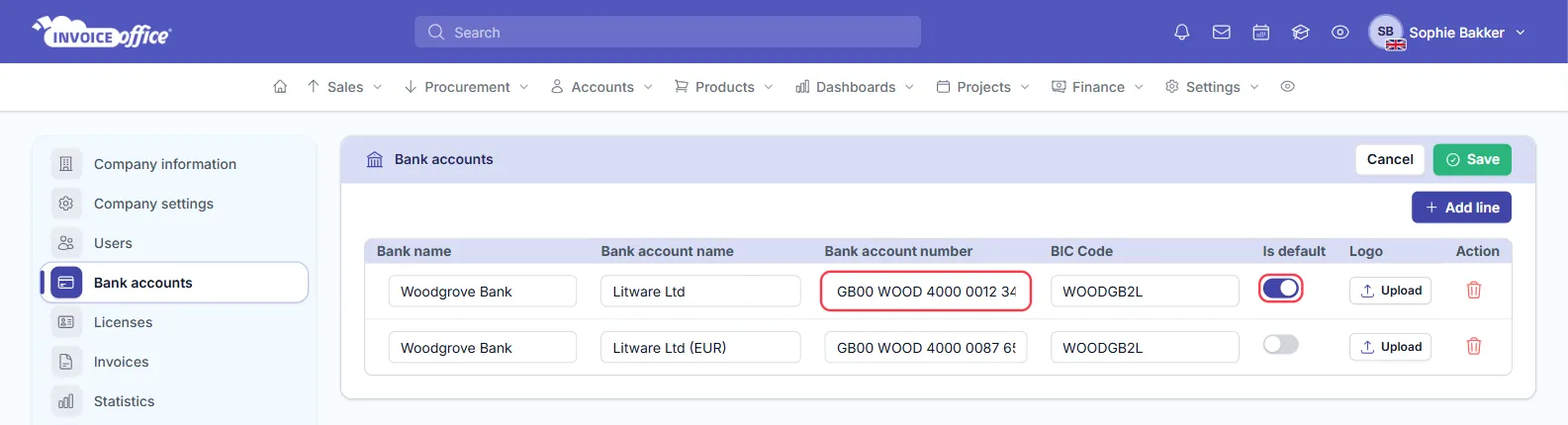
Task: Click the eye icon in top header
Action: coord(1340,33)
